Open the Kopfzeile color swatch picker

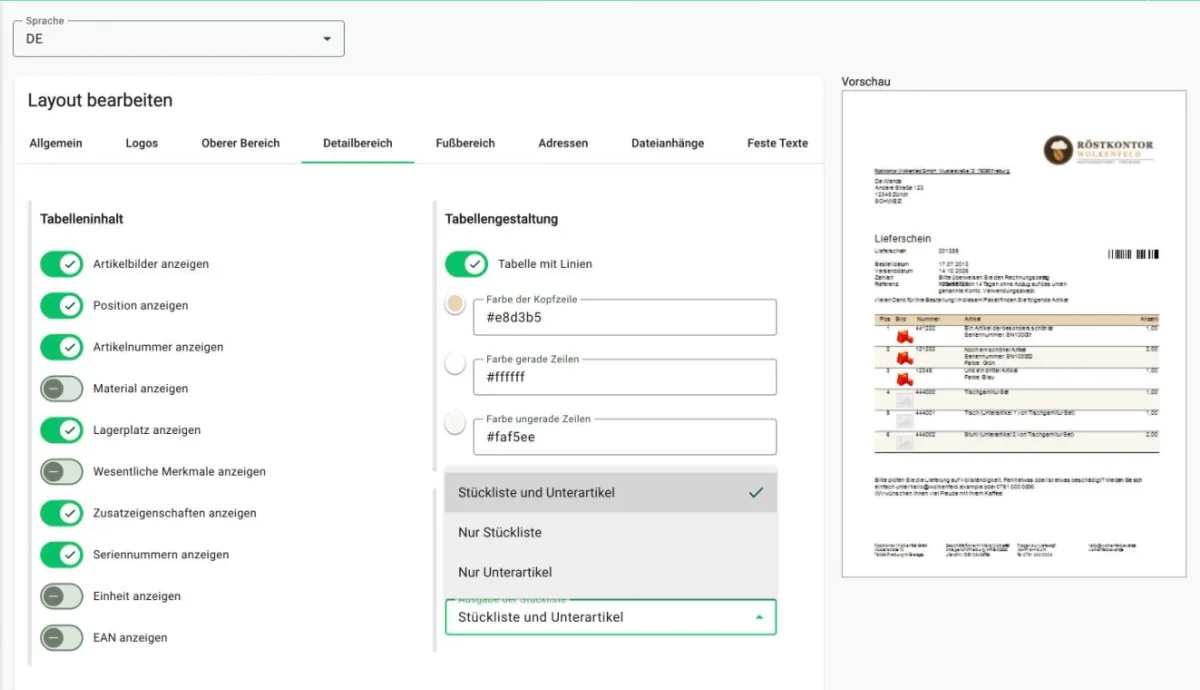[455, 304]
